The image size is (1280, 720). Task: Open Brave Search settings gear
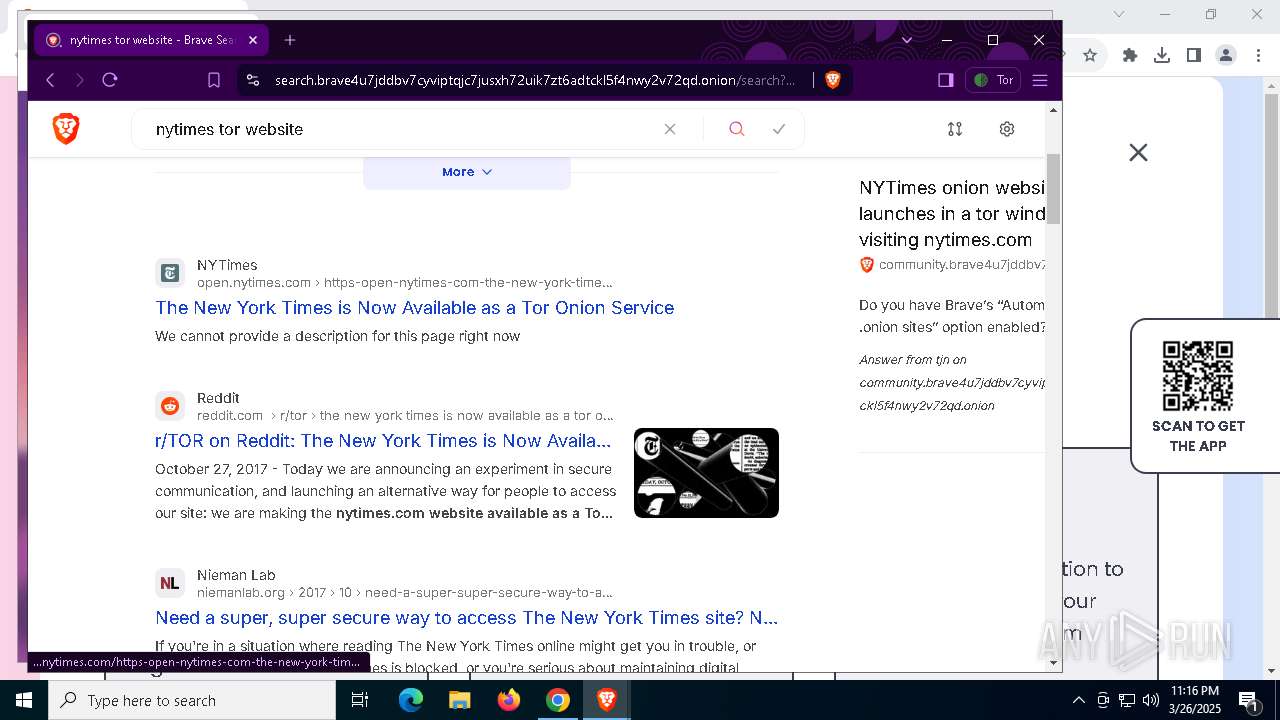[x=1007, y=129]
